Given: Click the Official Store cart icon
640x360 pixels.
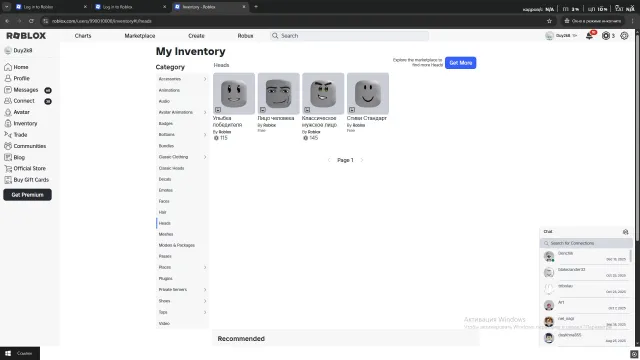Looking at the screenshot, I should [8, 169].
